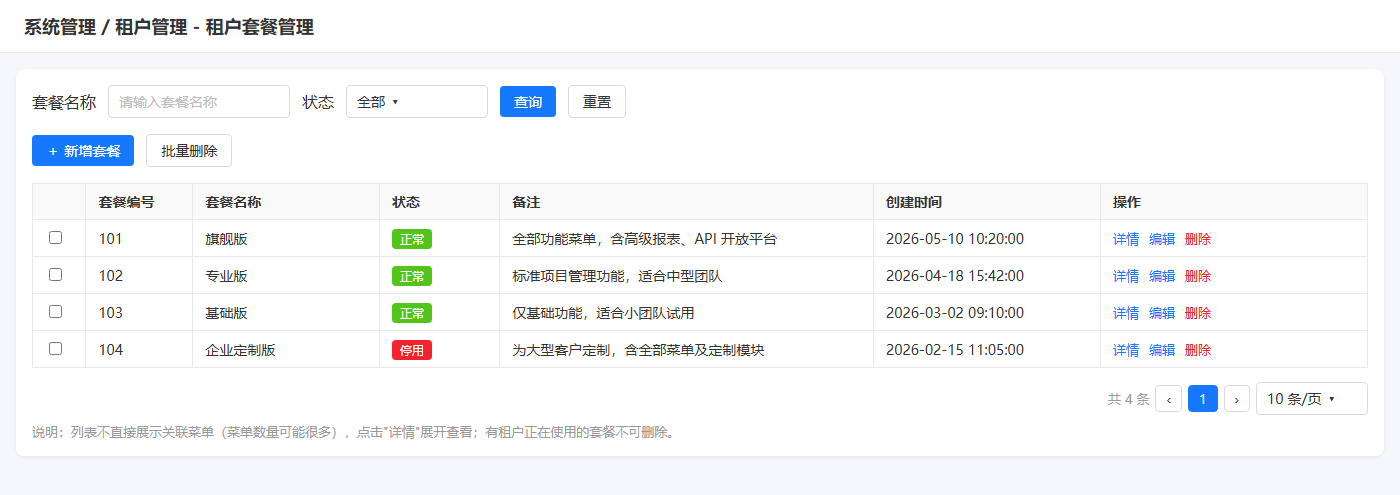Click remark 标准项目管理功能，适合中型团队
This screenshot has height=495, width=1400.
(x=616, y=276)
